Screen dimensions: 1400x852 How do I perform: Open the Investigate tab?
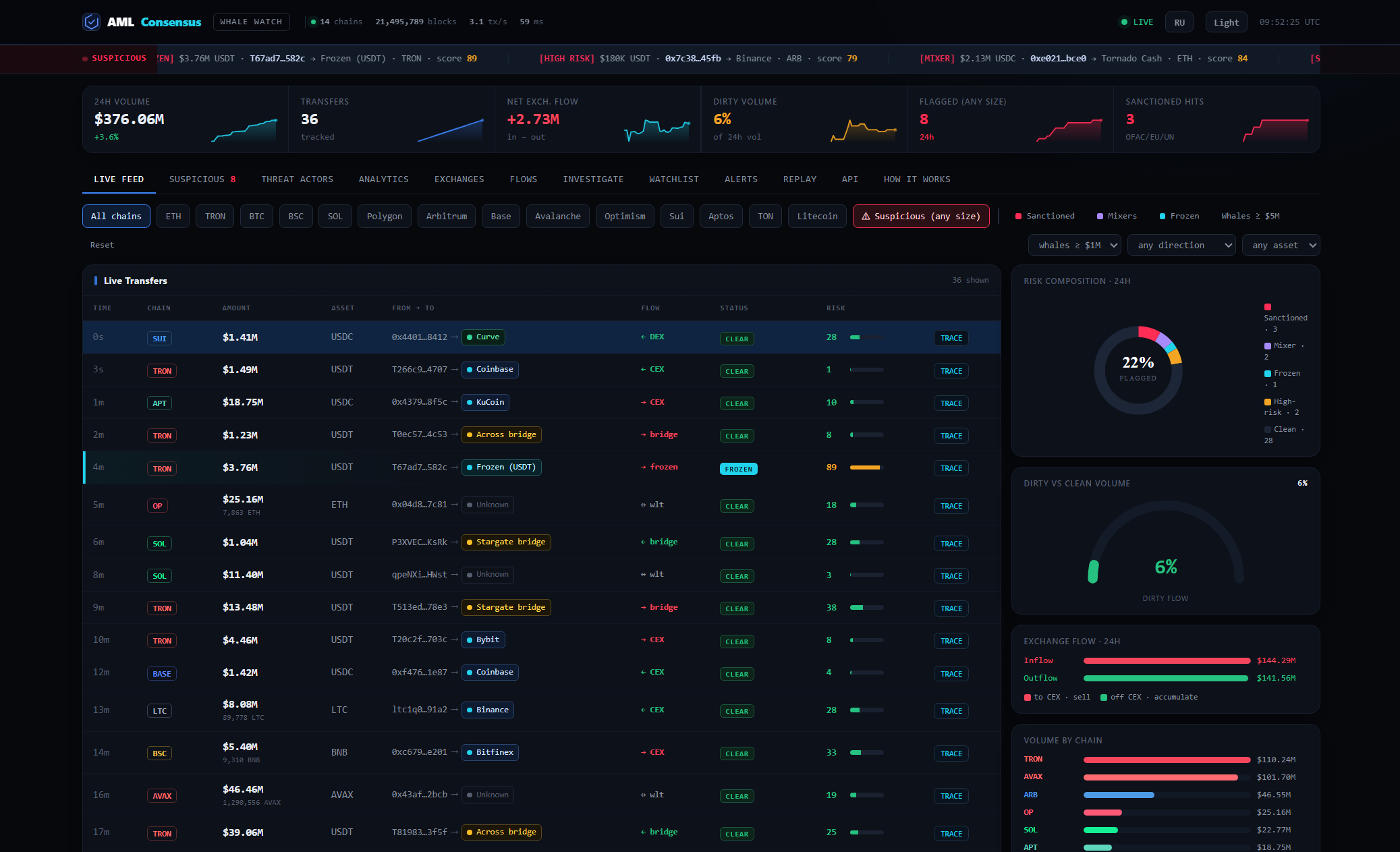click(x=593, y=179)
